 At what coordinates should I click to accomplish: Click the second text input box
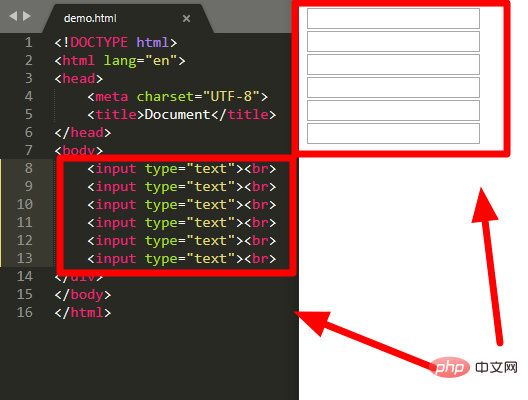tap(393, 41)
